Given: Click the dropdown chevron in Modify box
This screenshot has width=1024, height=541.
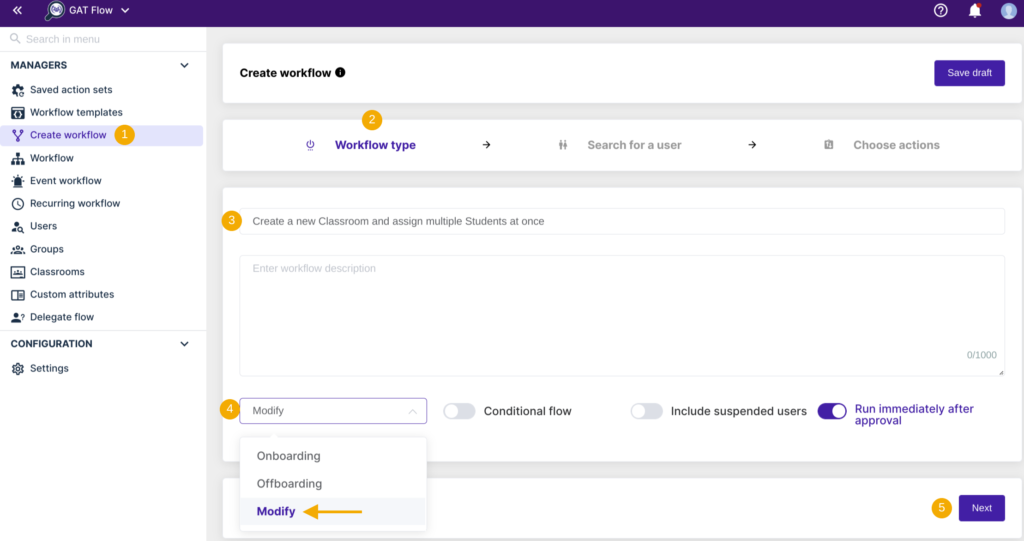Looking at the screenshot, I should point(412,411).
